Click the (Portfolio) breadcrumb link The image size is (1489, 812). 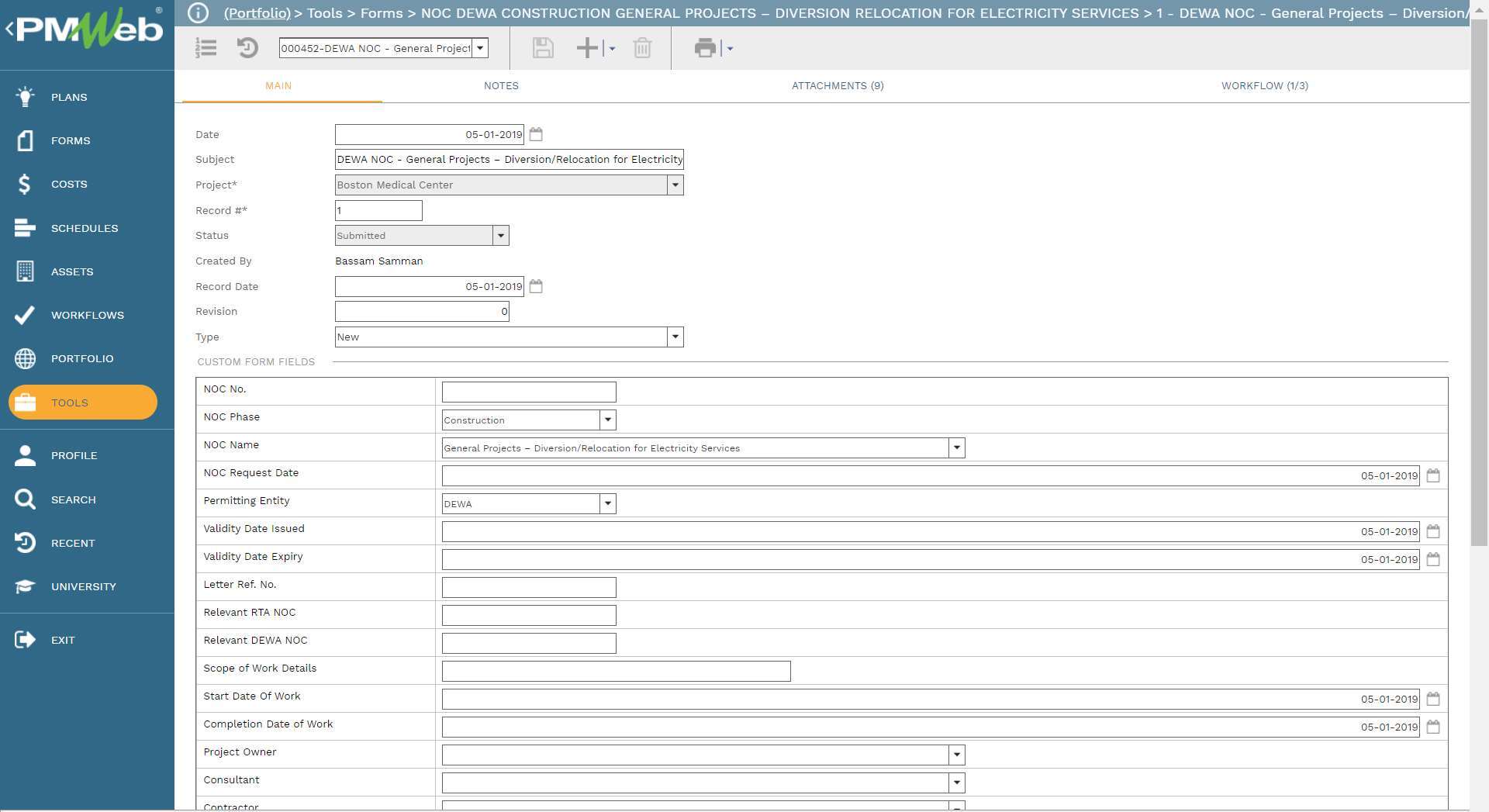click(x=257, y=13)
